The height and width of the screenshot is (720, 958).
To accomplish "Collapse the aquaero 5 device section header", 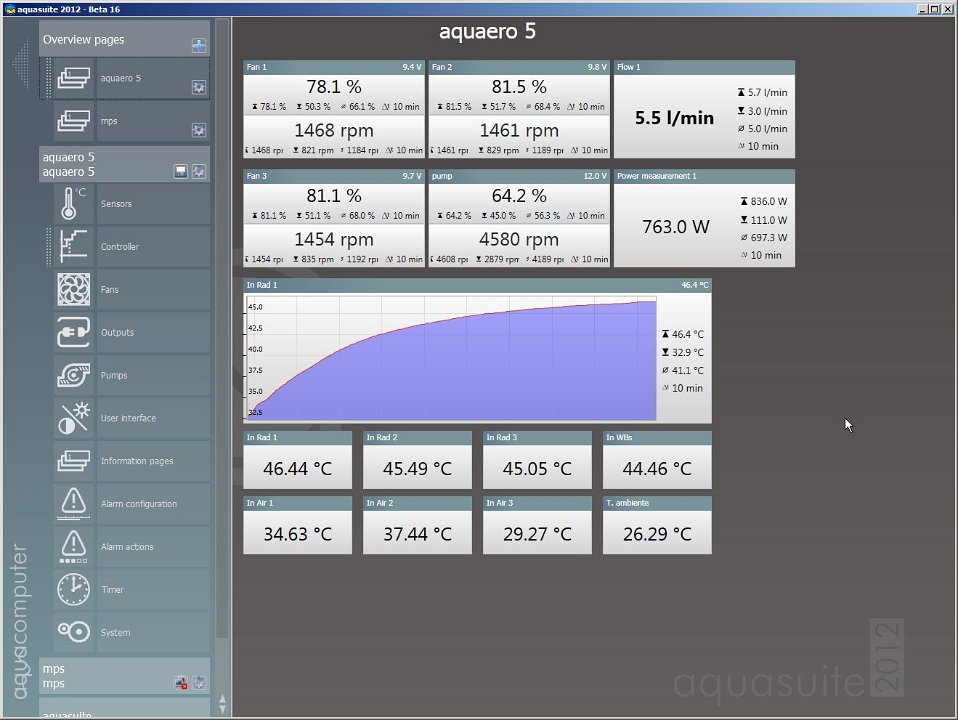I will click(124, 164).
